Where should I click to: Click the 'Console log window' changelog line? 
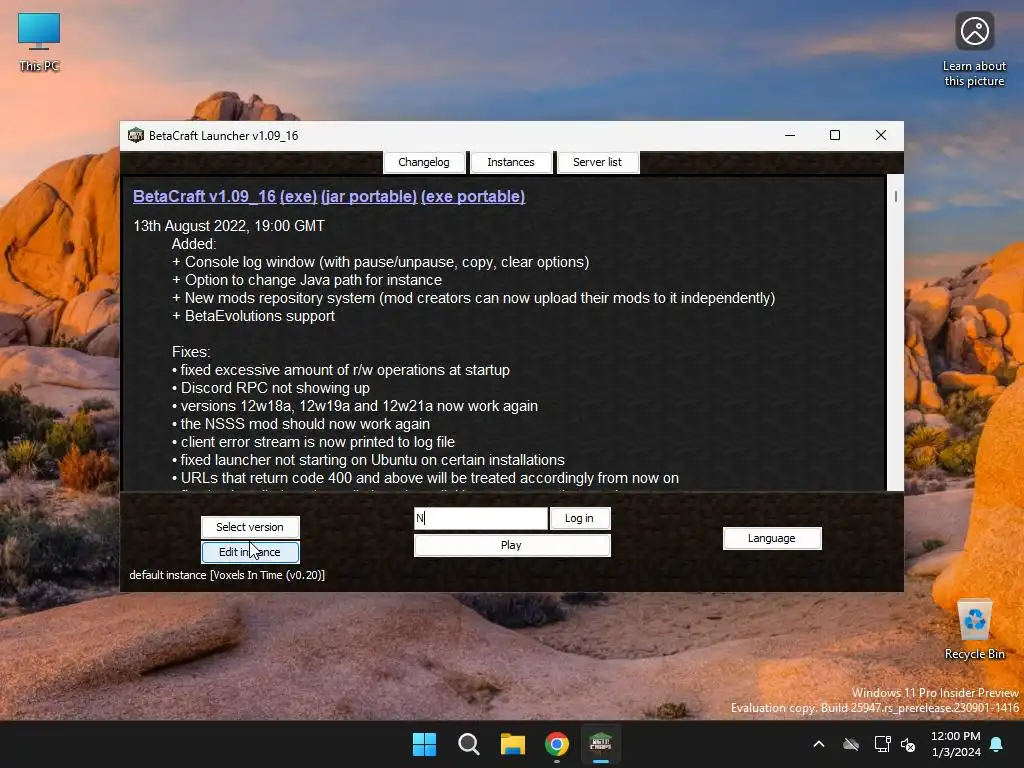point(380,262)
